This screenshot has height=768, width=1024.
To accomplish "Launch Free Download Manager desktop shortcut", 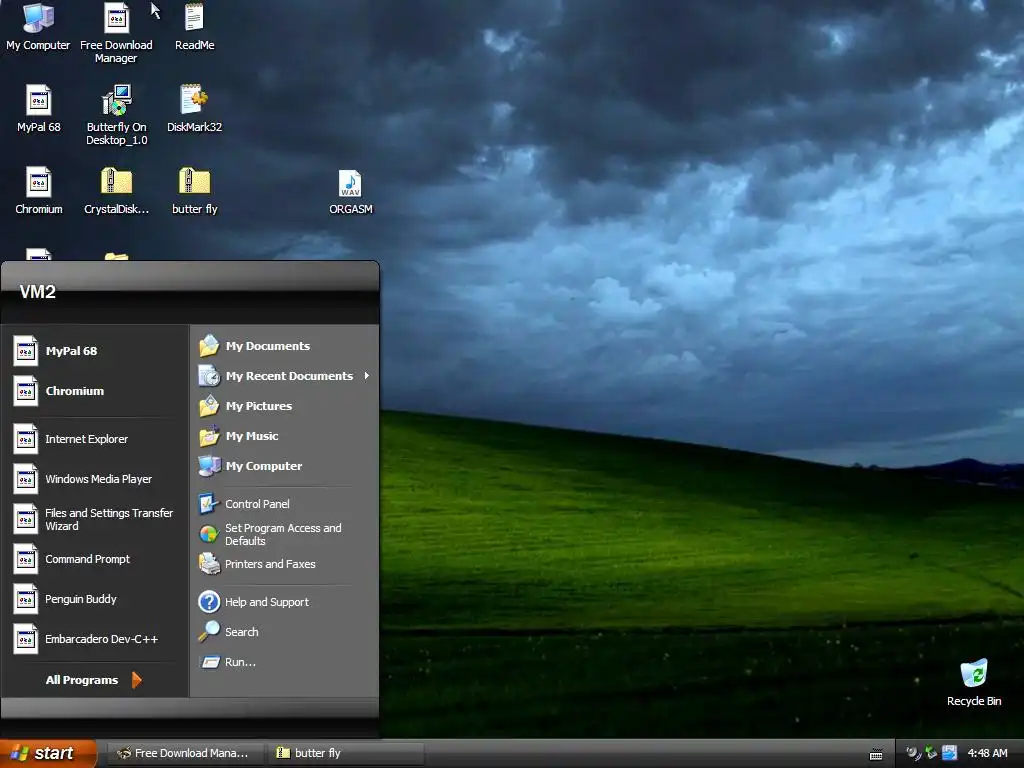I will (x=116, y=33).
